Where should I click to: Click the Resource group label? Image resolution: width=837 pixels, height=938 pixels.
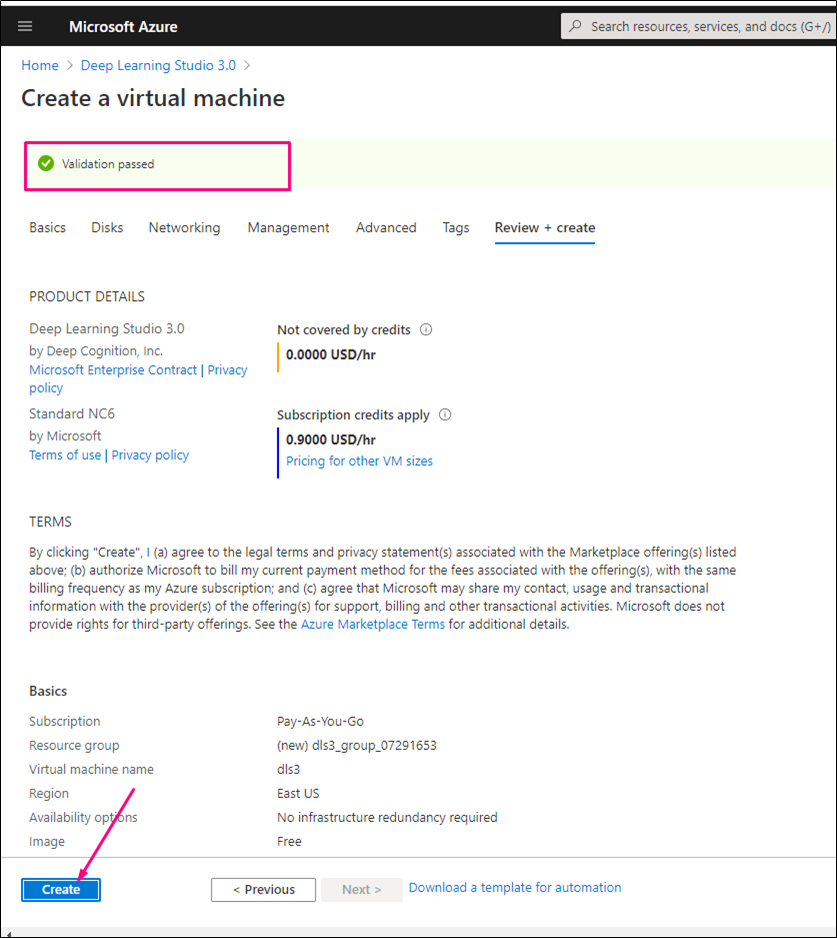pos(74,745)
